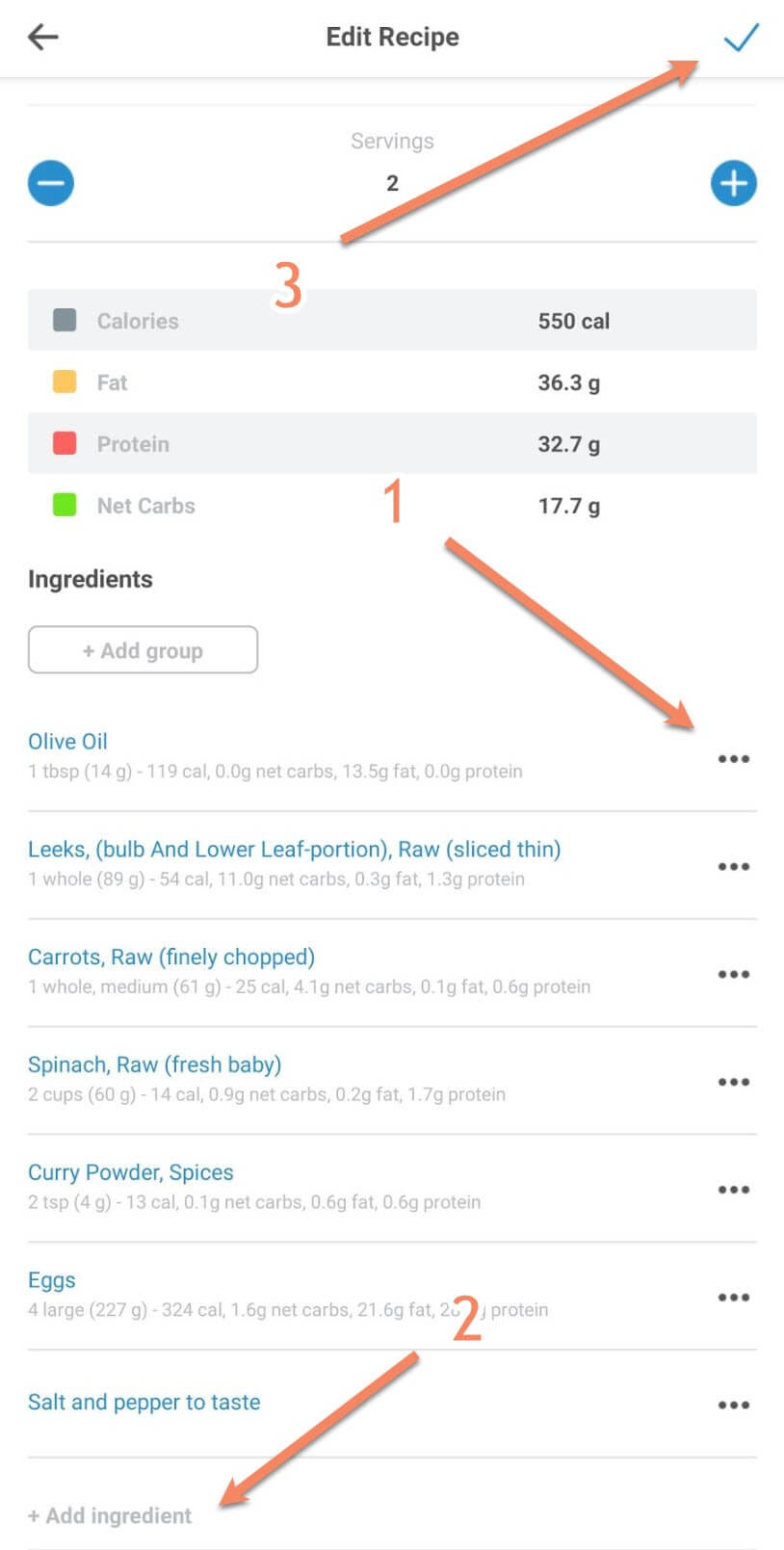Tap the Add ingredient link
The width and height of the screenshot is (784, 1550).
tap(110, 1515)
